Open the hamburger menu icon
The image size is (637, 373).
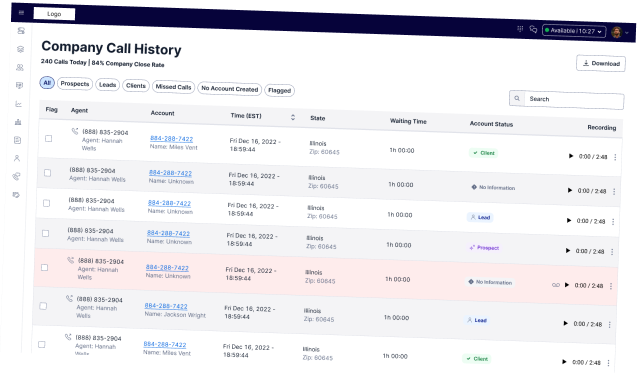(x=22, y=13)
